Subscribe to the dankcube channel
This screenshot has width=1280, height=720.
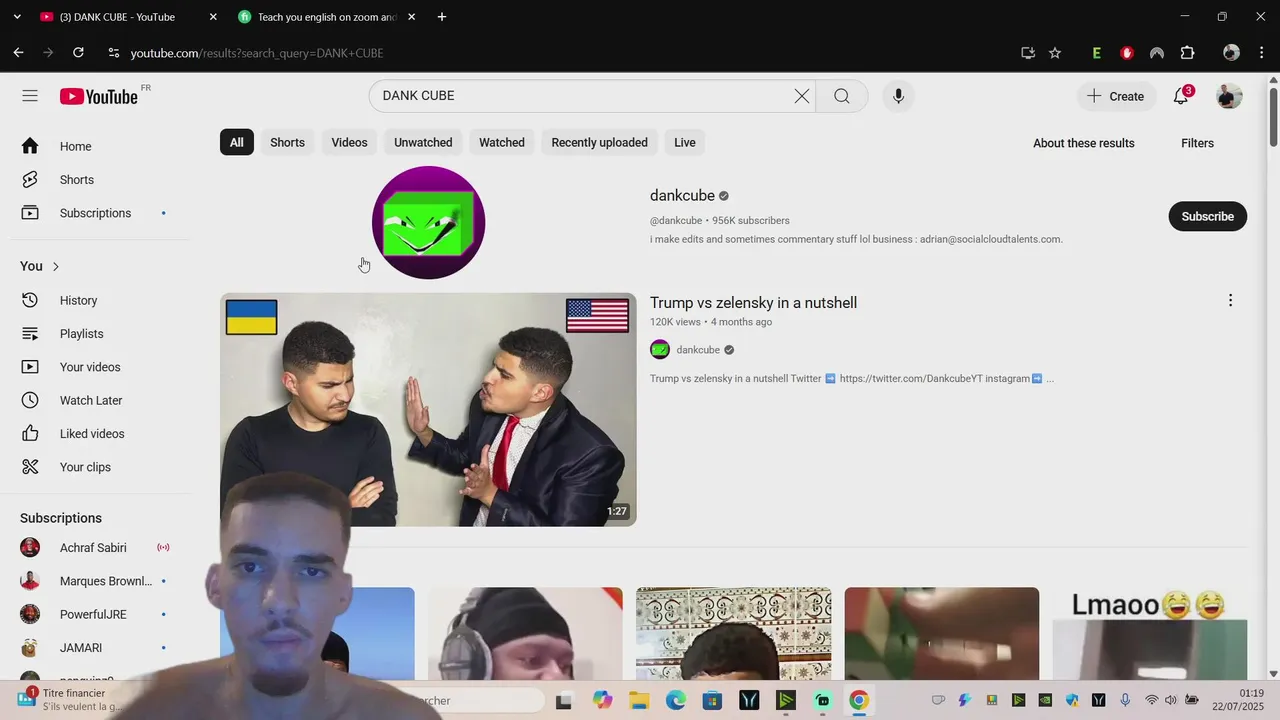[x=1207, y=216]
